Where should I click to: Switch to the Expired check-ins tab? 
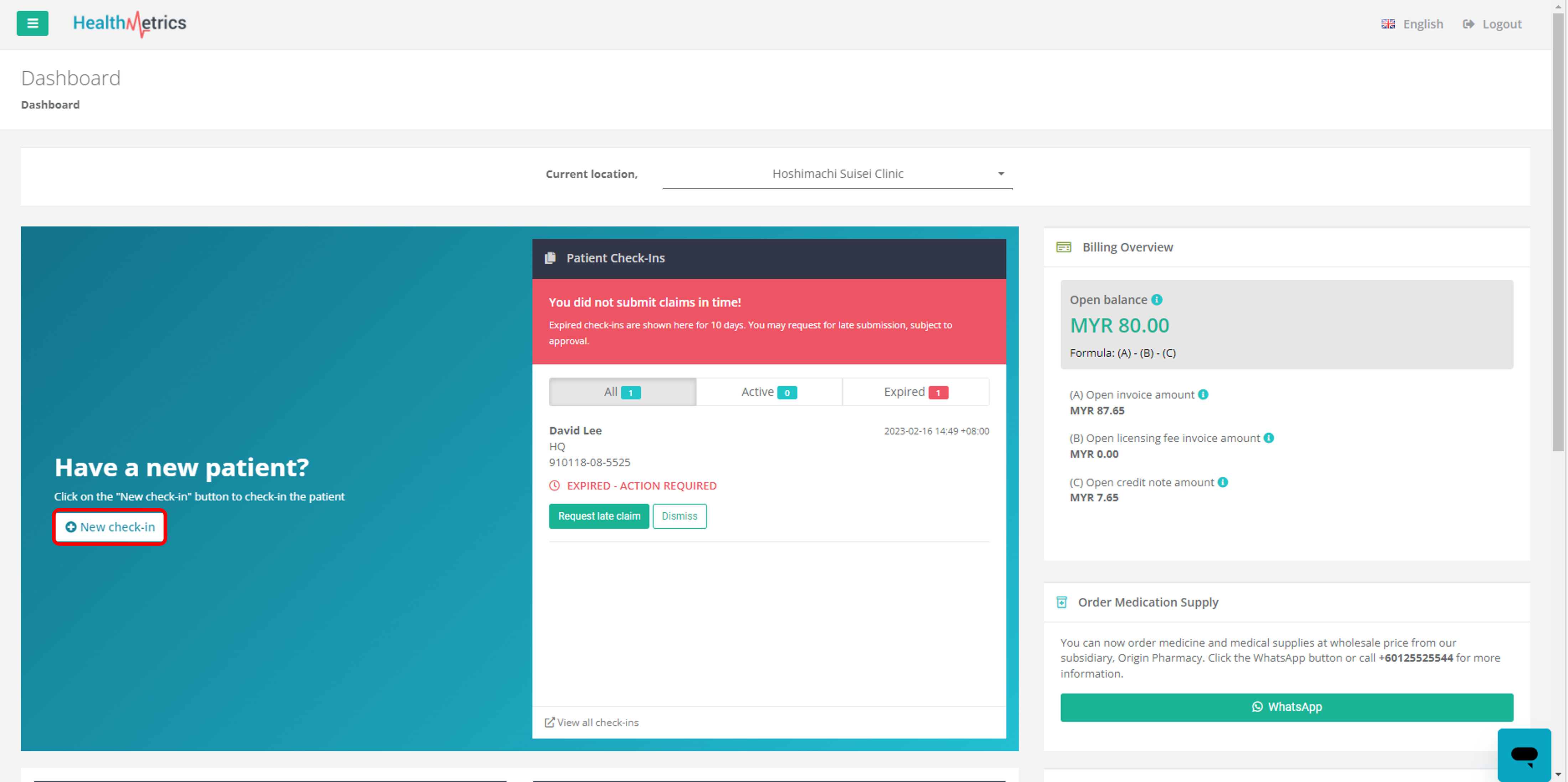[915, 392]
